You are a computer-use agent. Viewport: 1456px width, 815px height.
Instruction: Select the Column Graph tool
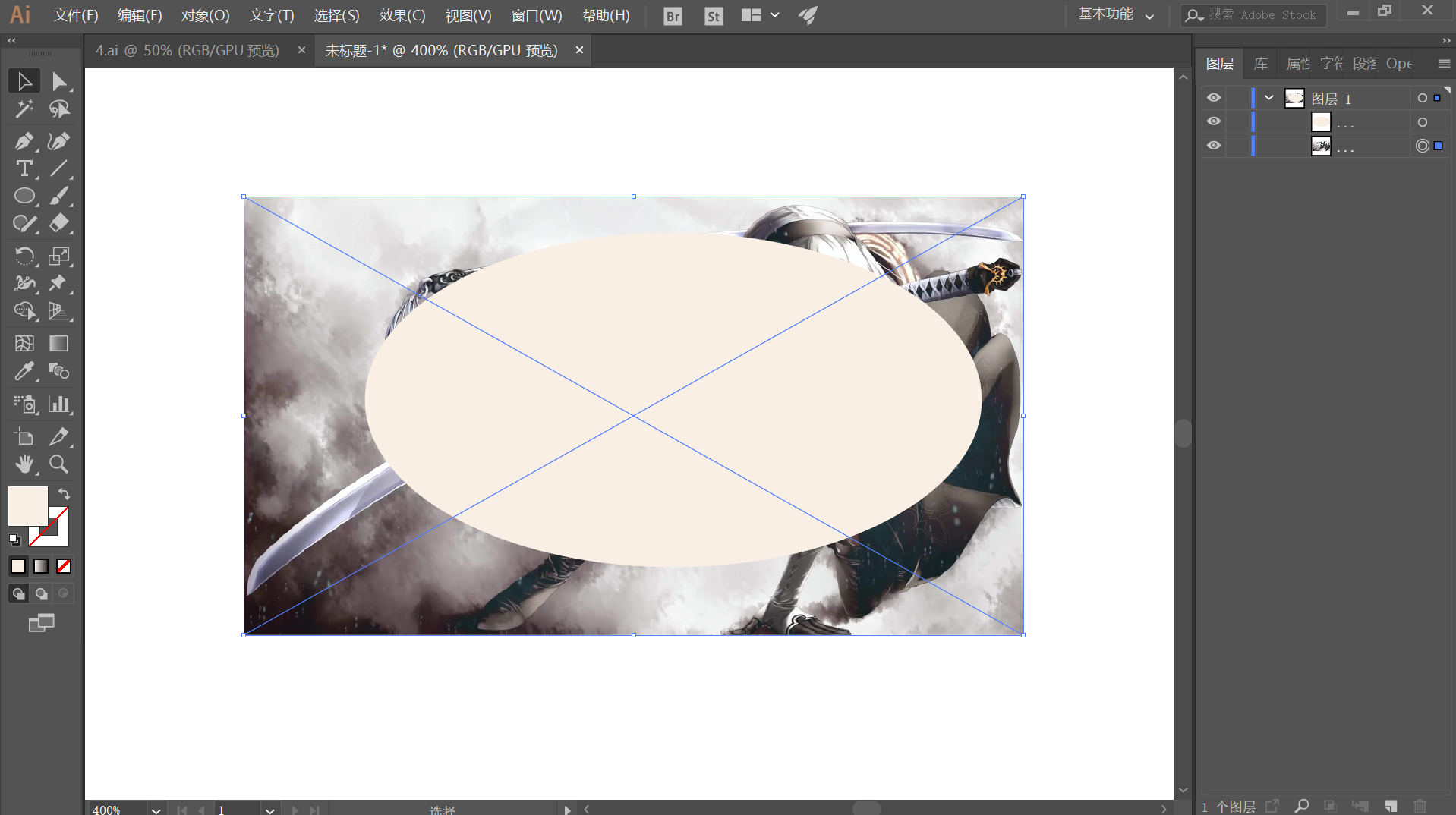(x=58, y=404)
